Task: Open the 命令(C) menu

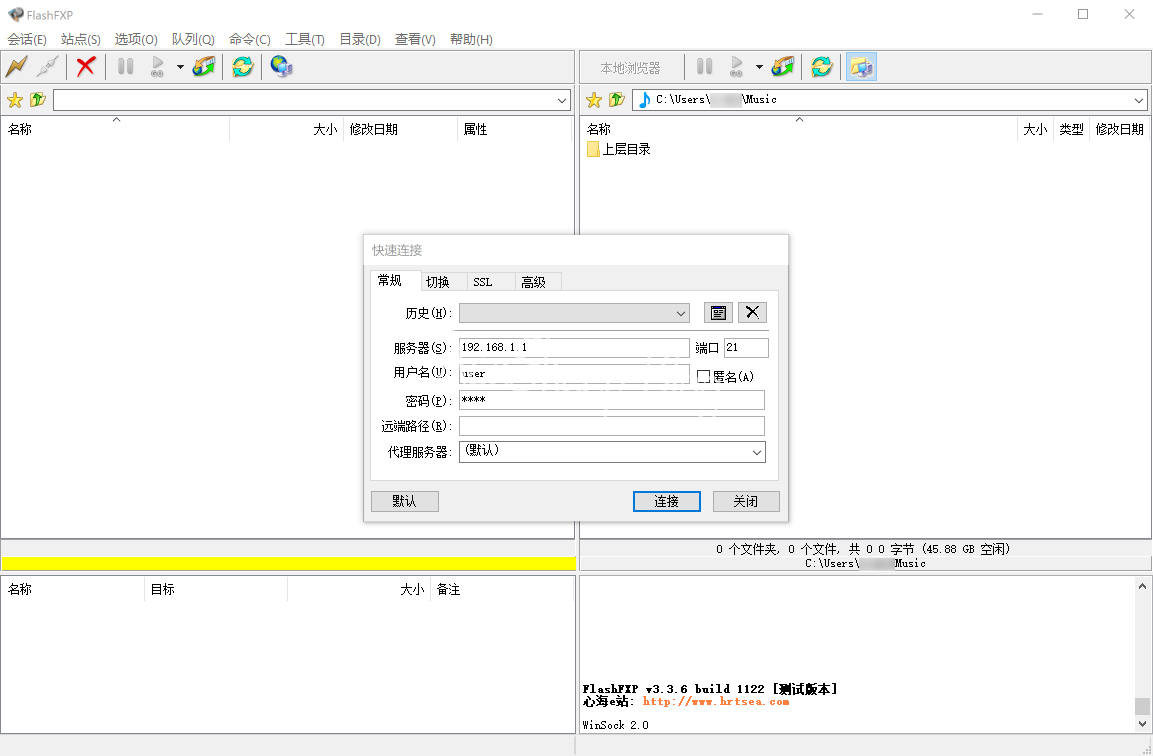Action: point(250,39)
